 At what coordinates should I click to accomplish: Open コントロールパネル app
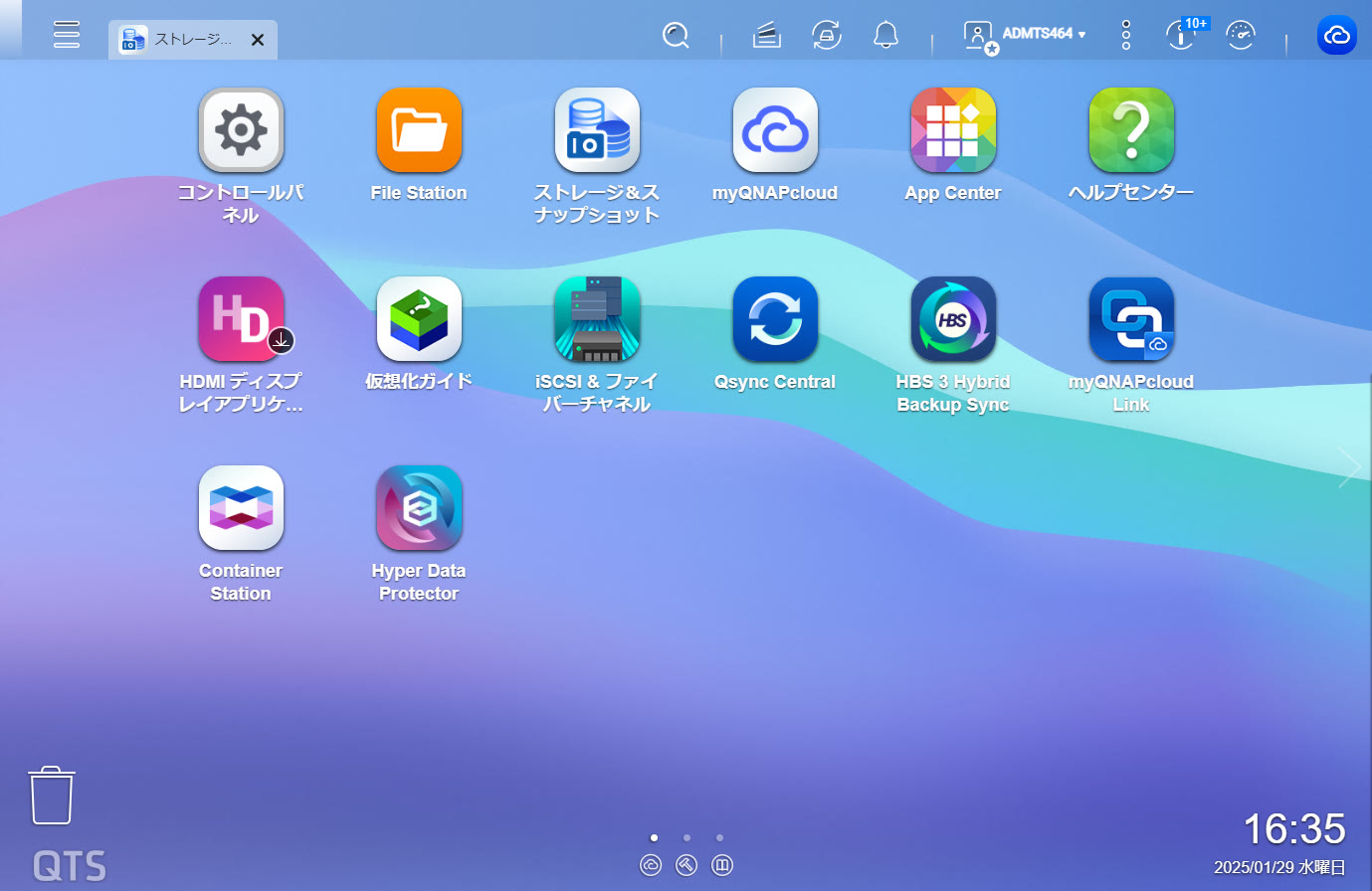point(241,130)
